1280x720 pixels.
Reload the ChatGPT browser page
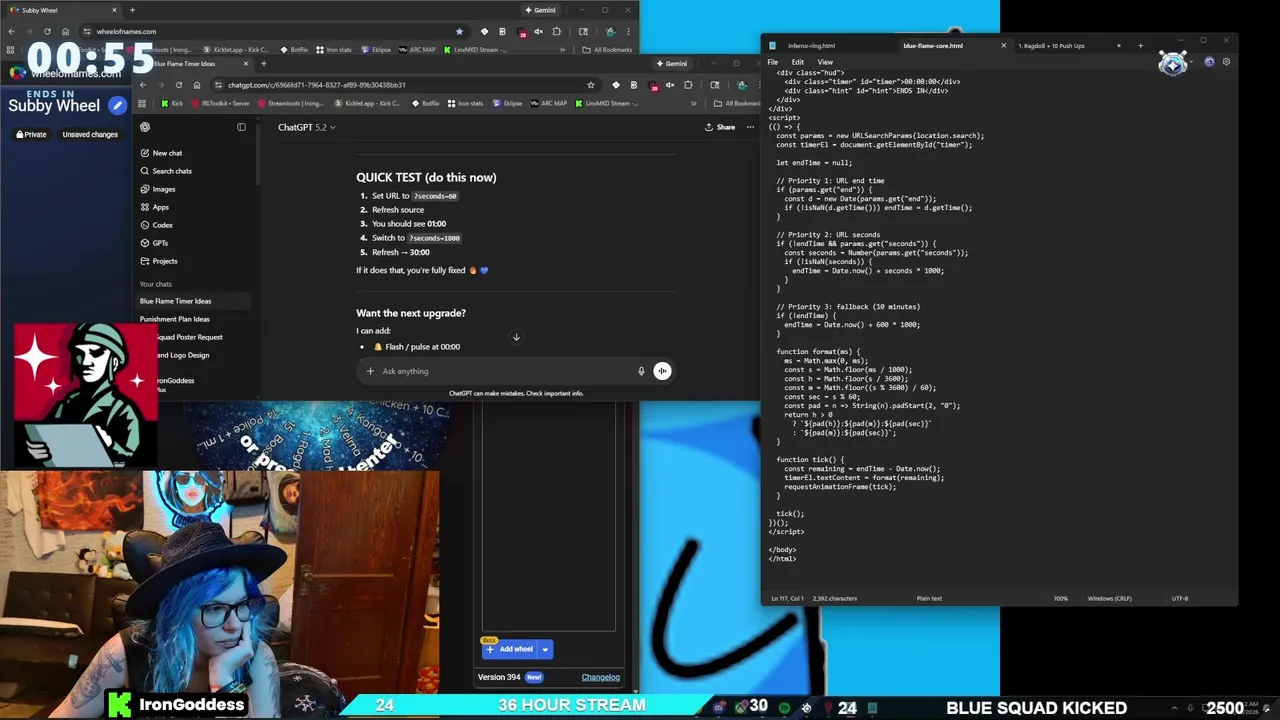pos(179,85)
